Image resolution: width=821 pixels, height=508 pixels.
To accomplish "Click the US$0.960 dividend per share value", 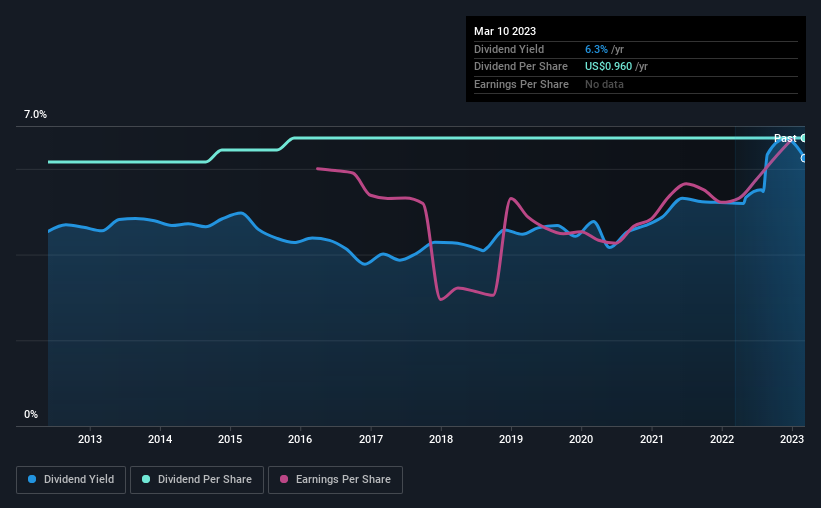I will click(x=608, y=66).
